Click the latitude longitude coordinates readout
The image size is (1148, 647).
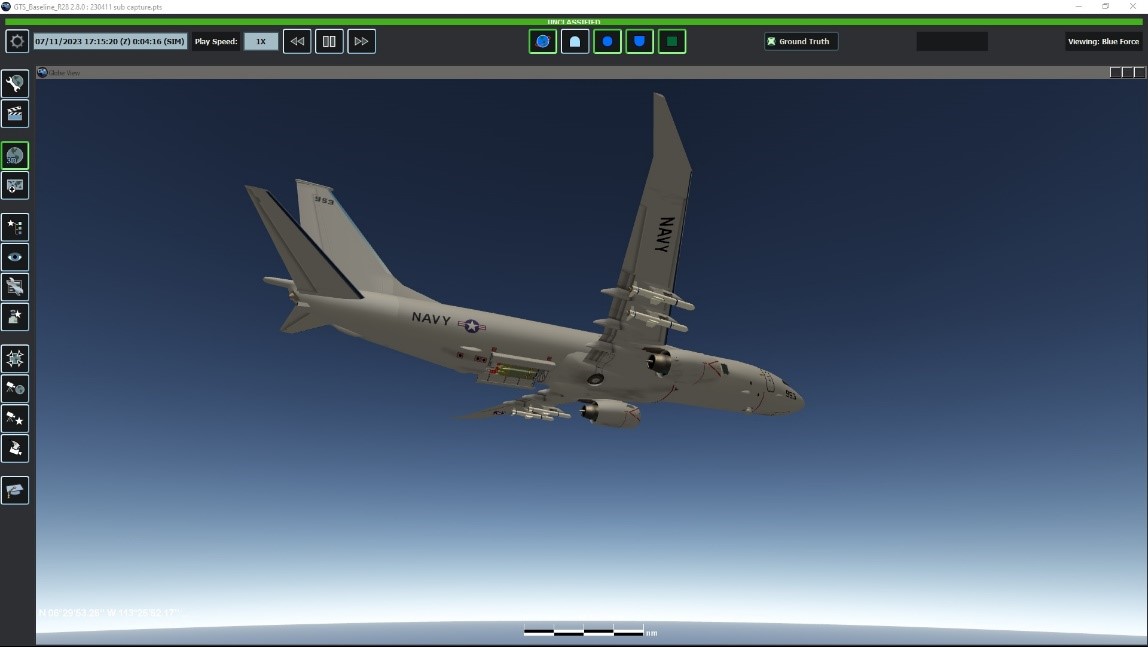click(x=108, y=613)
